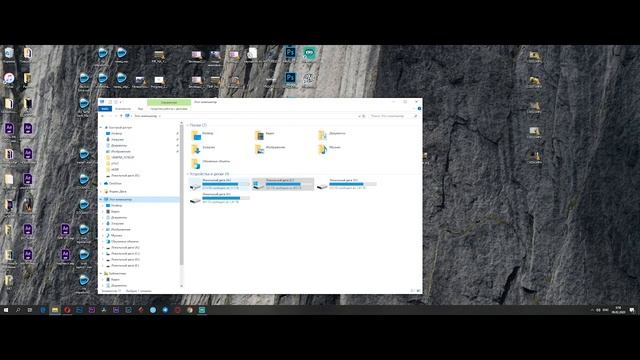Image resolution: width=640 pixels, height=360 pixels.
Task: Expand the OneDrive tree node
Action: [101, 184]
